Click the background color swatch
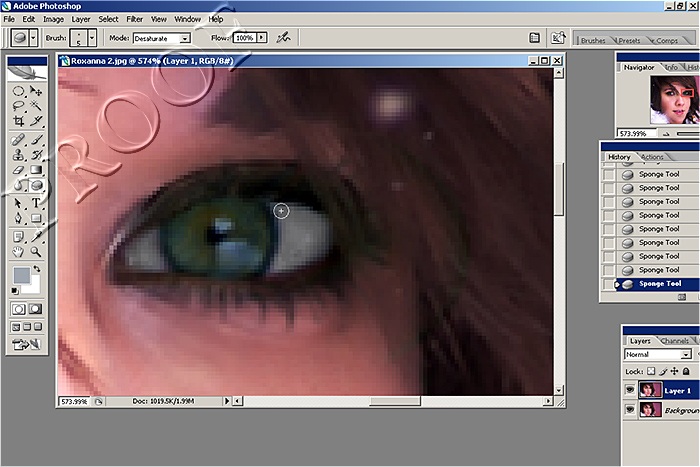The image size is (700, 467). coord(34,287)
